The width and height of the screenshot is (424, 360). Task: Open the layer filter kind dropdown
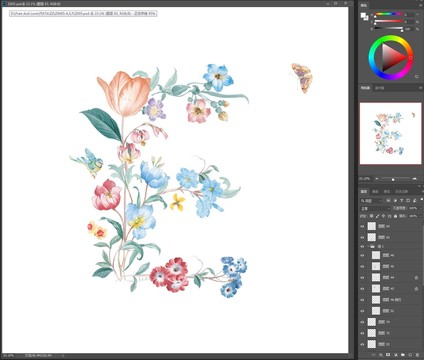371,201
